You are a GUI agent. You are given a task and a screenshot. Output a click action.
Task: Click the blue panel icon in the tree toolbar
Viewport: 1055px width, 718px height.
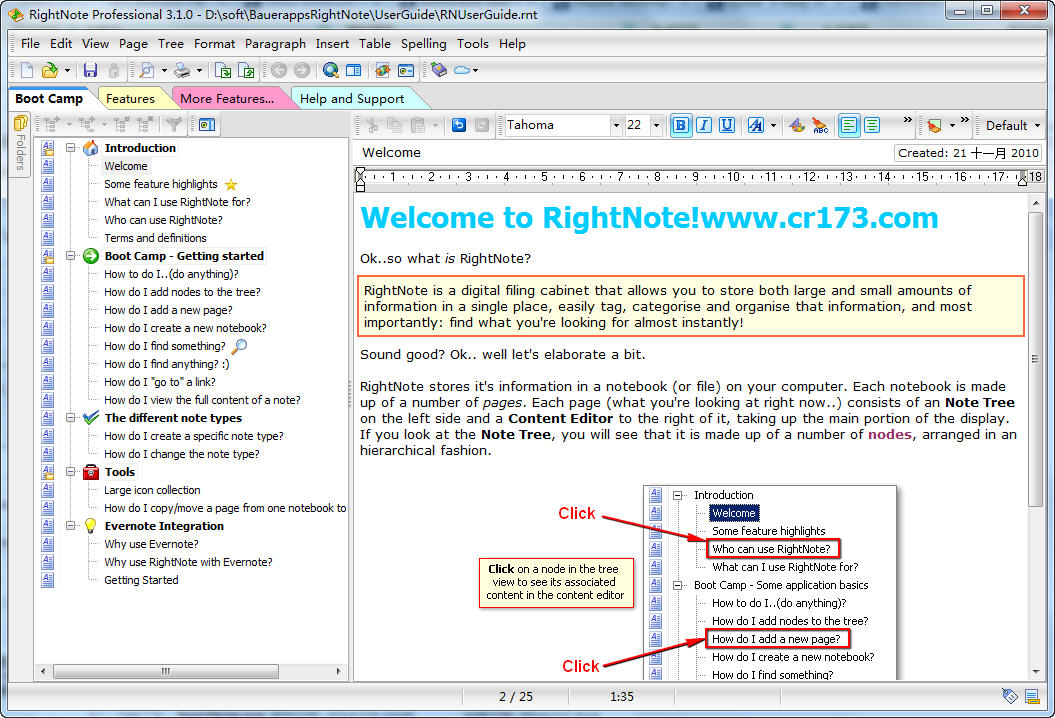tap(207, 124)
